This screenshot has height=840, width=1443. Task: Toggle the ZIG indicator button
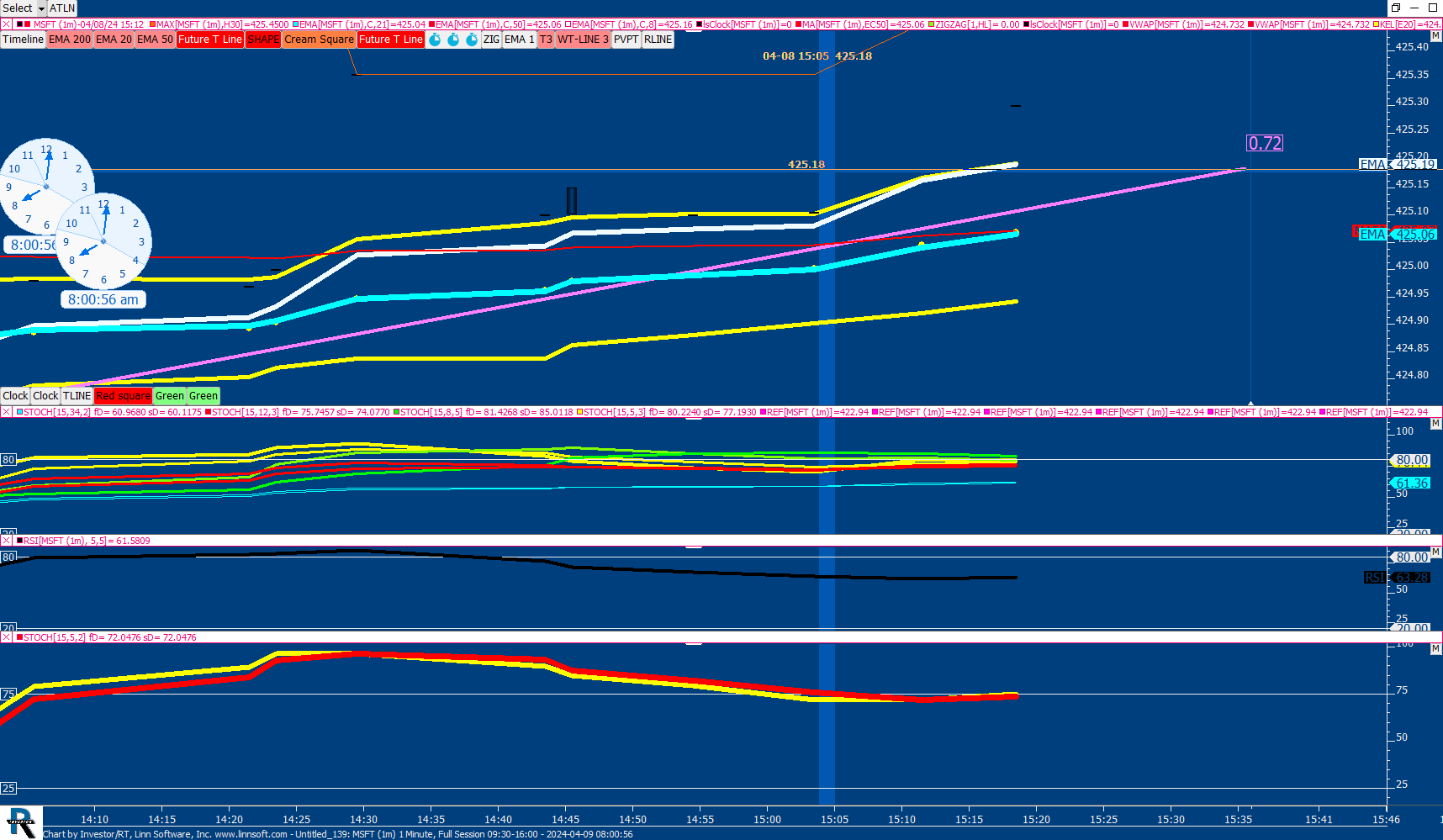tap(492, 40)
